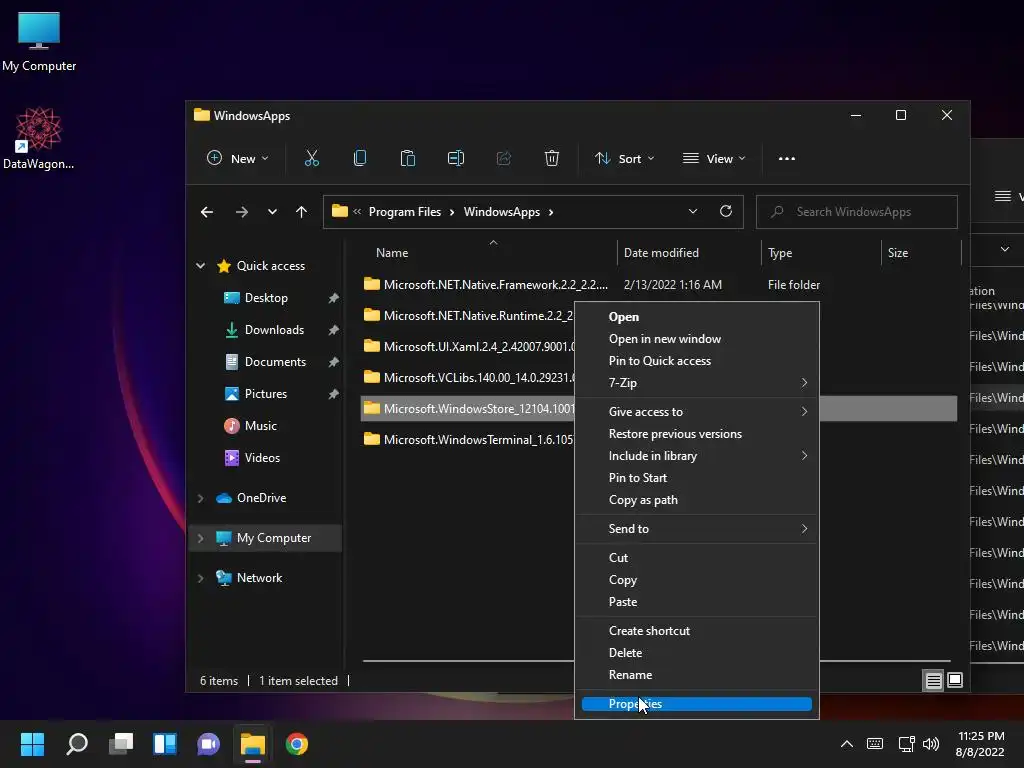The image size is (1024, 768).
Task: Select Restore previous versions
Action: pos(697,434)
